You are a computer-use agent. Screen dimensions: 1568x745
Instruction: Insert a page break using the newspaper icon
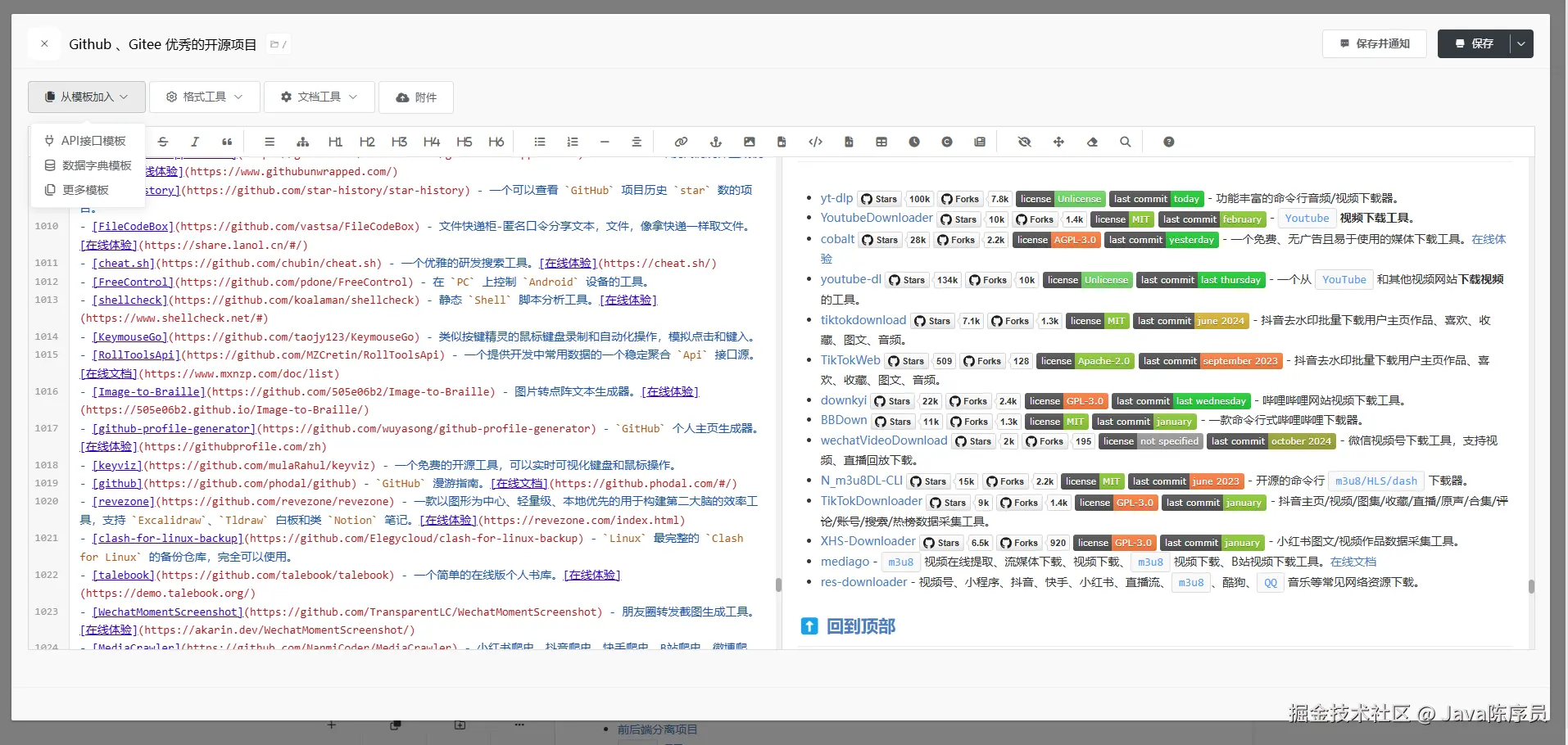[x=980, y=142]
